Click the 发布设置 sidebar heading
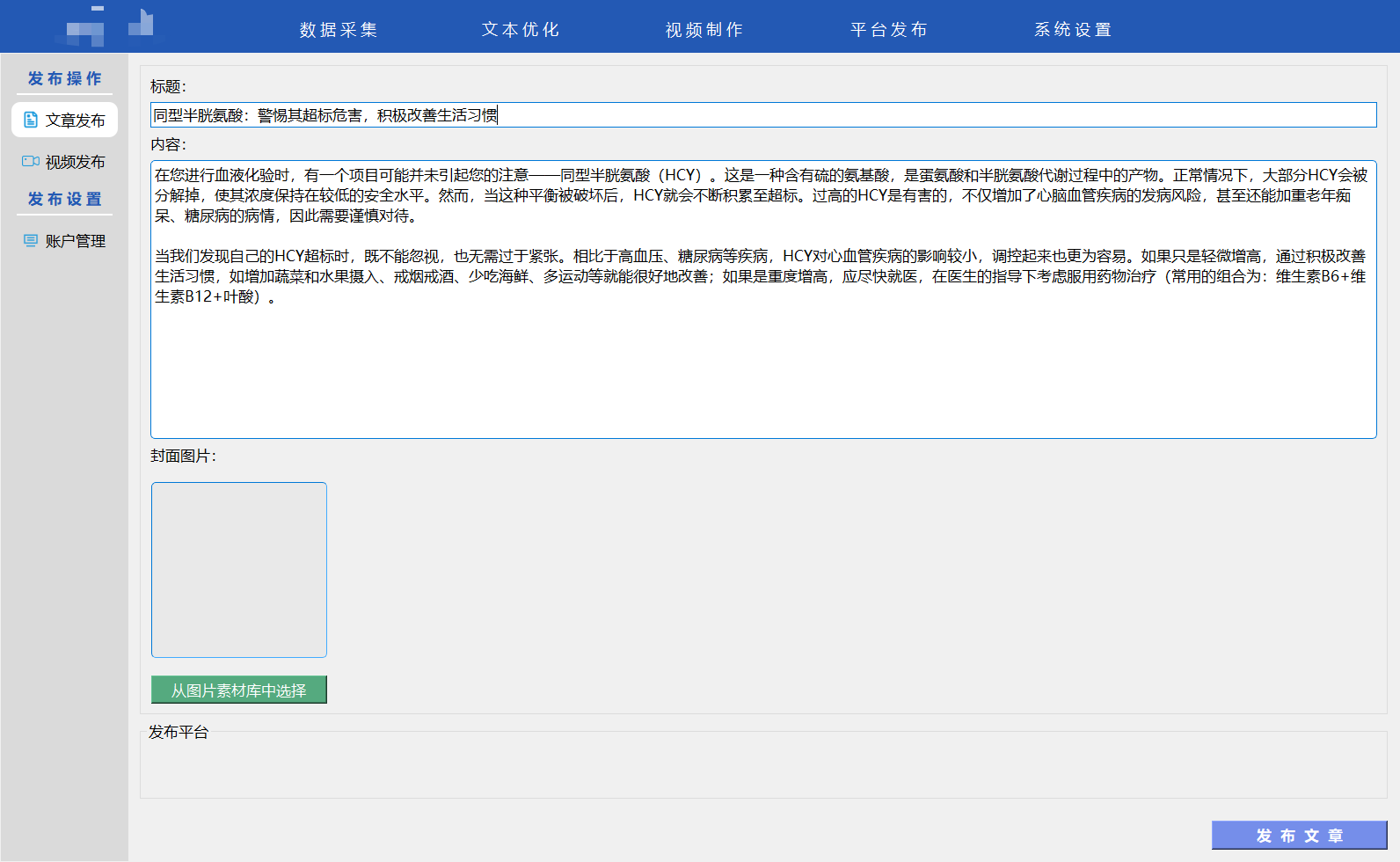 (64, 199)
